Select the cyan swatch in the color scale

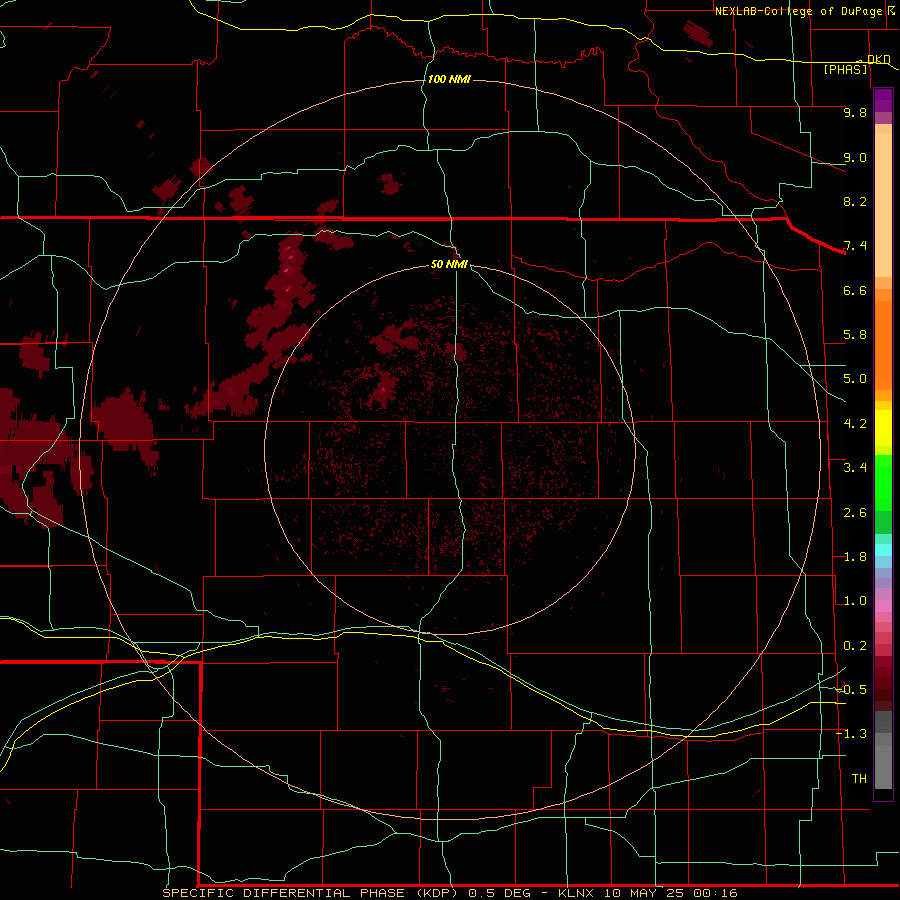(883, 550)
